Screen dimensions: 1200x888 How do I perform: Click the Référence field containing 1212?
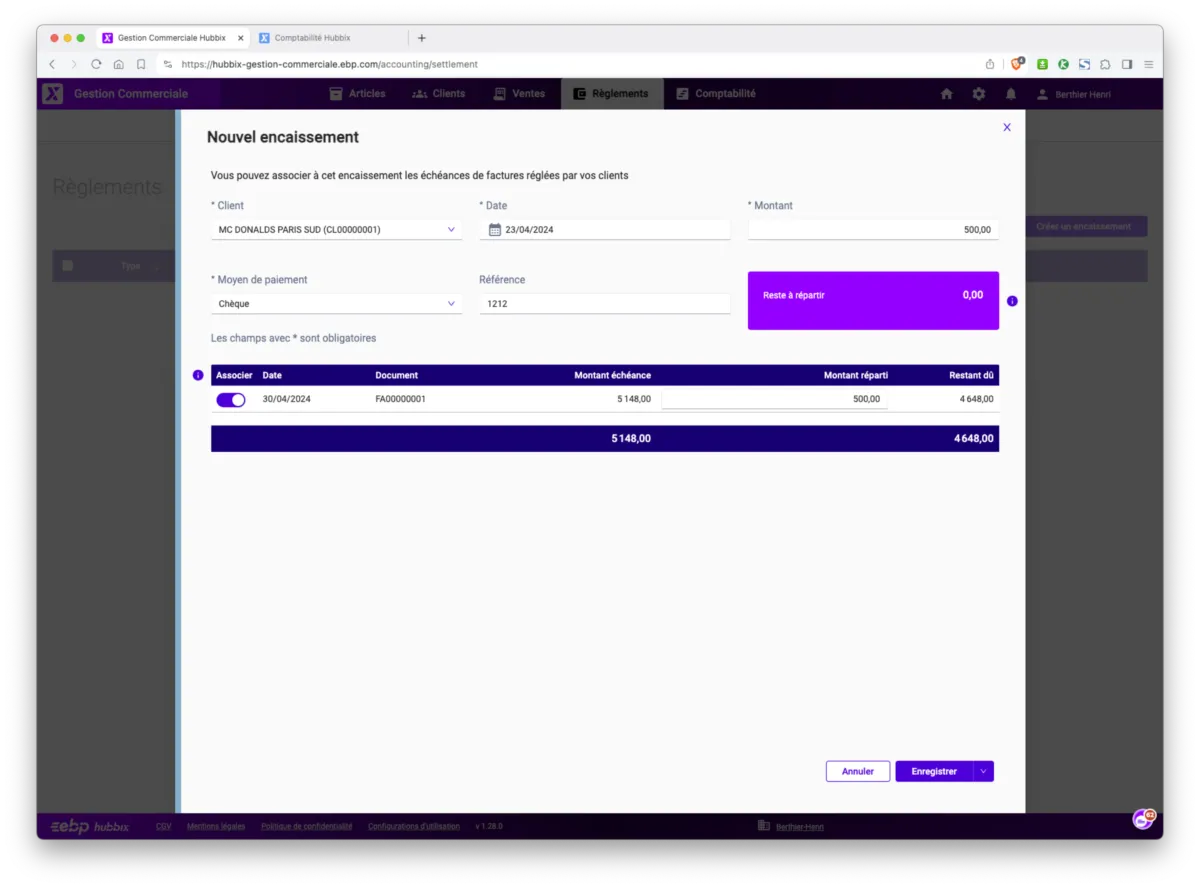coord(605,304)
